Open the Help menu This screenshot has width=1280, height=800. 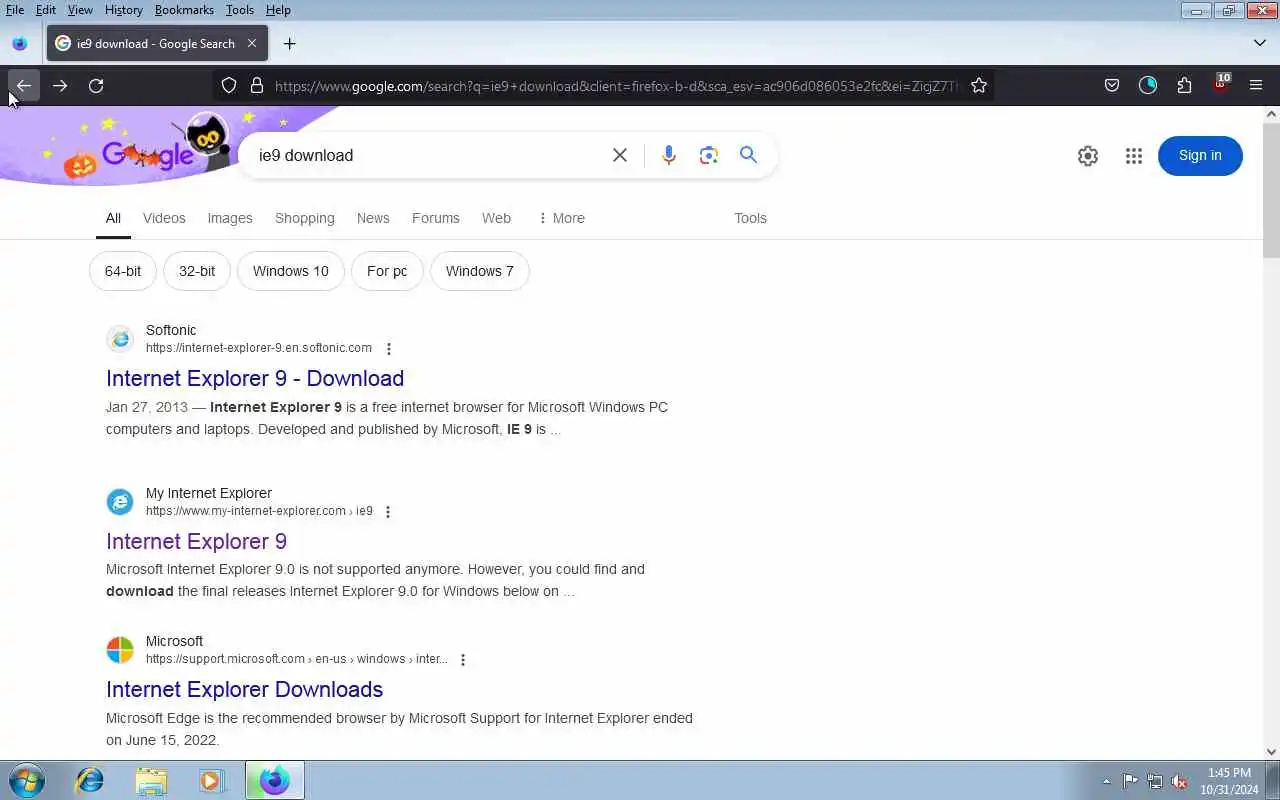pyautogui.click(x=278, y=10)
